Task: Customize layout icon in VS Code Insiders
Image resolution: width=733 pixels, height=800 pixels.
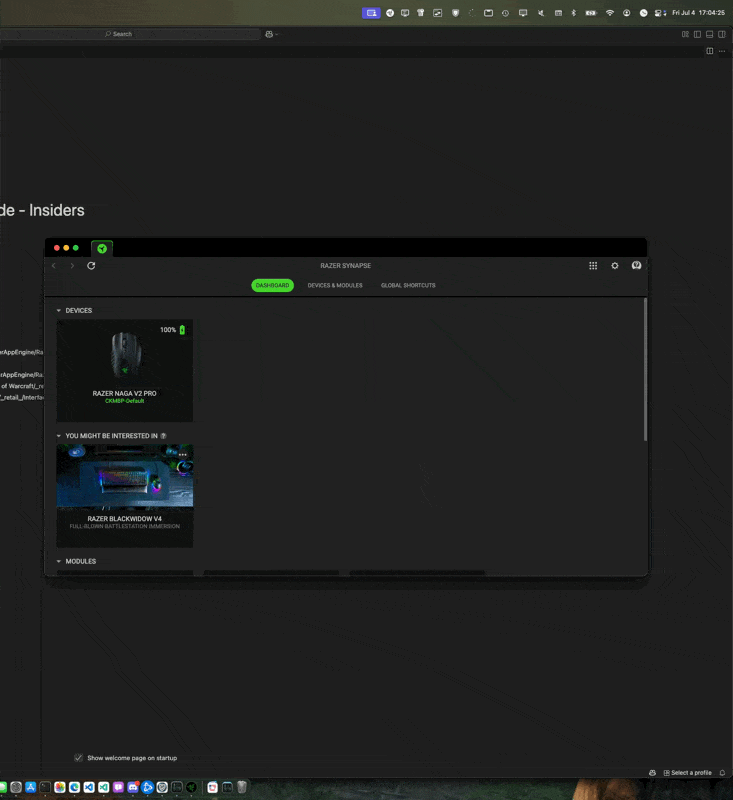Action: pyautogui.click(x=685, y=34)
